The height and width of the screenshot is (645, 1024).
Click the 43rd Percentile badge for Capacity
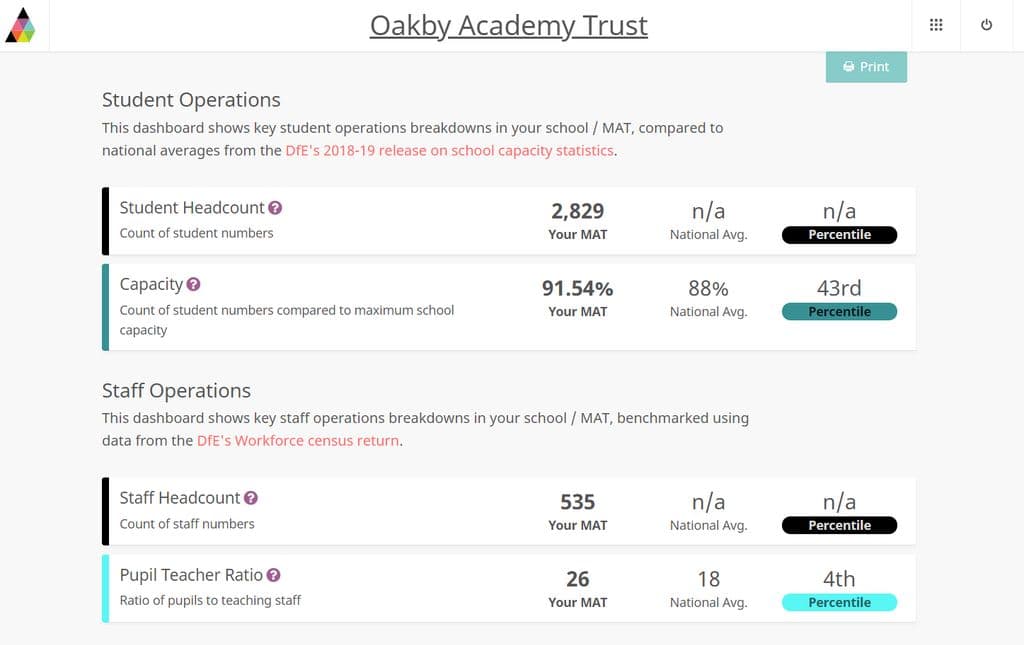[x=839, y=311]
